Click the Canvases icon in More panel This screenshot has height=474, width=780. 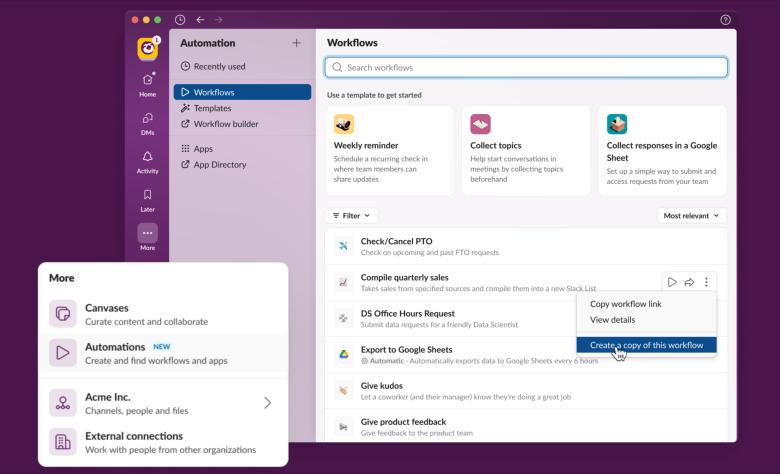tap(63, 313)
